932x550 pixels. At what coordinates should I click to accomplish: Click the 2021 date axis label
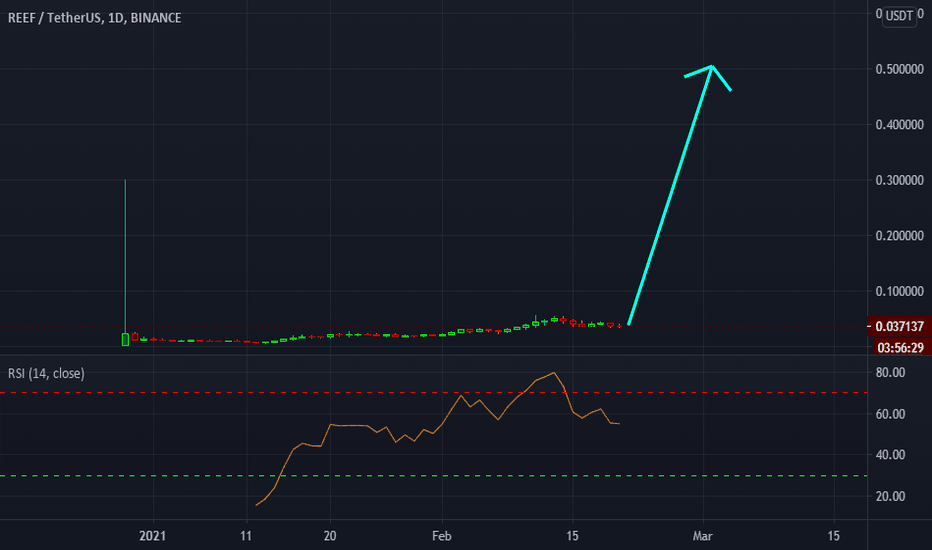pyautogui.click(x=153, y=536)
